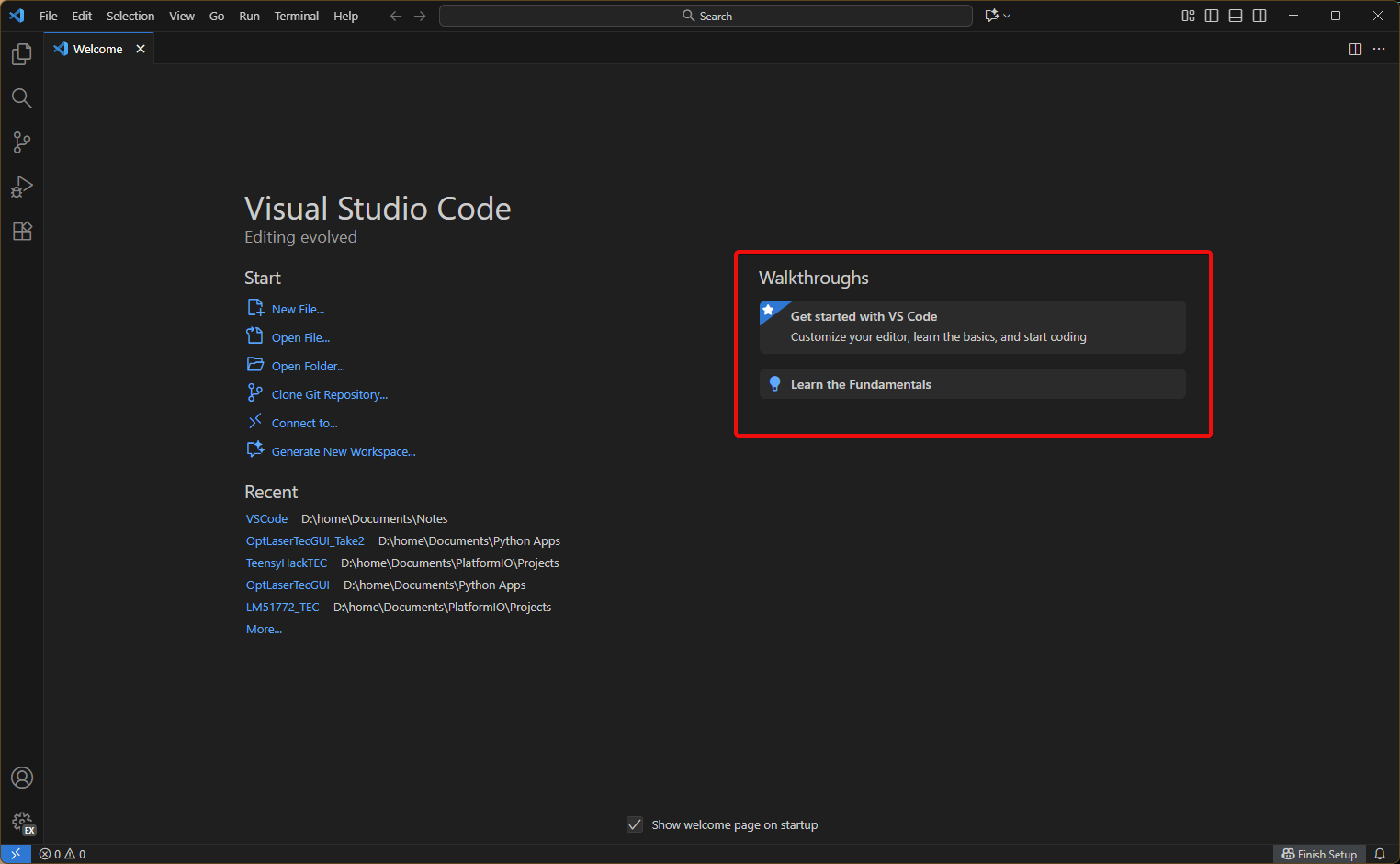
Task: Open the Learn the Fundamentals walkthrough
Action: pyautogui.click(x=973, y=384)
